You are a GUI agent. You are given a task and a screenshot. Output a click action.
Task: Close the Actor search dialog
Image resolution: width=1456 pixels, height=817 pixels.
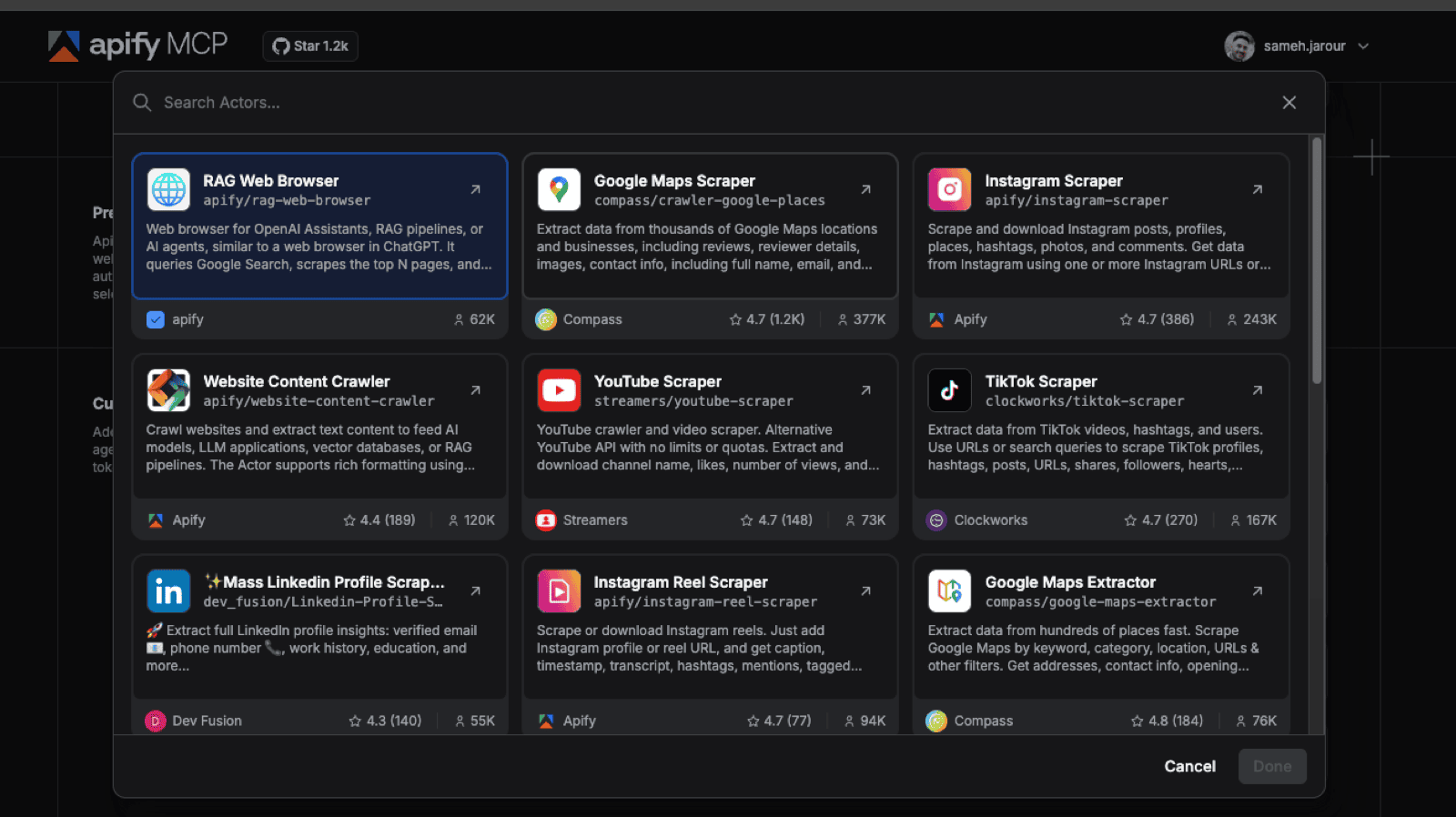tap(1289, 103)
